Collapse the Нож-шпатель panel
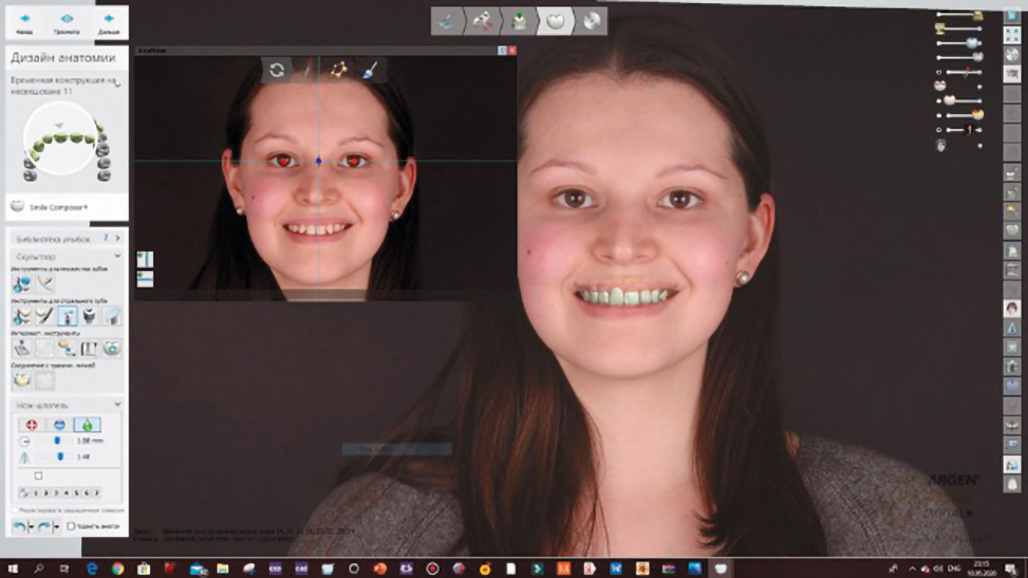Viewport: 1028px width, 578px height. (x=117, y=405)
